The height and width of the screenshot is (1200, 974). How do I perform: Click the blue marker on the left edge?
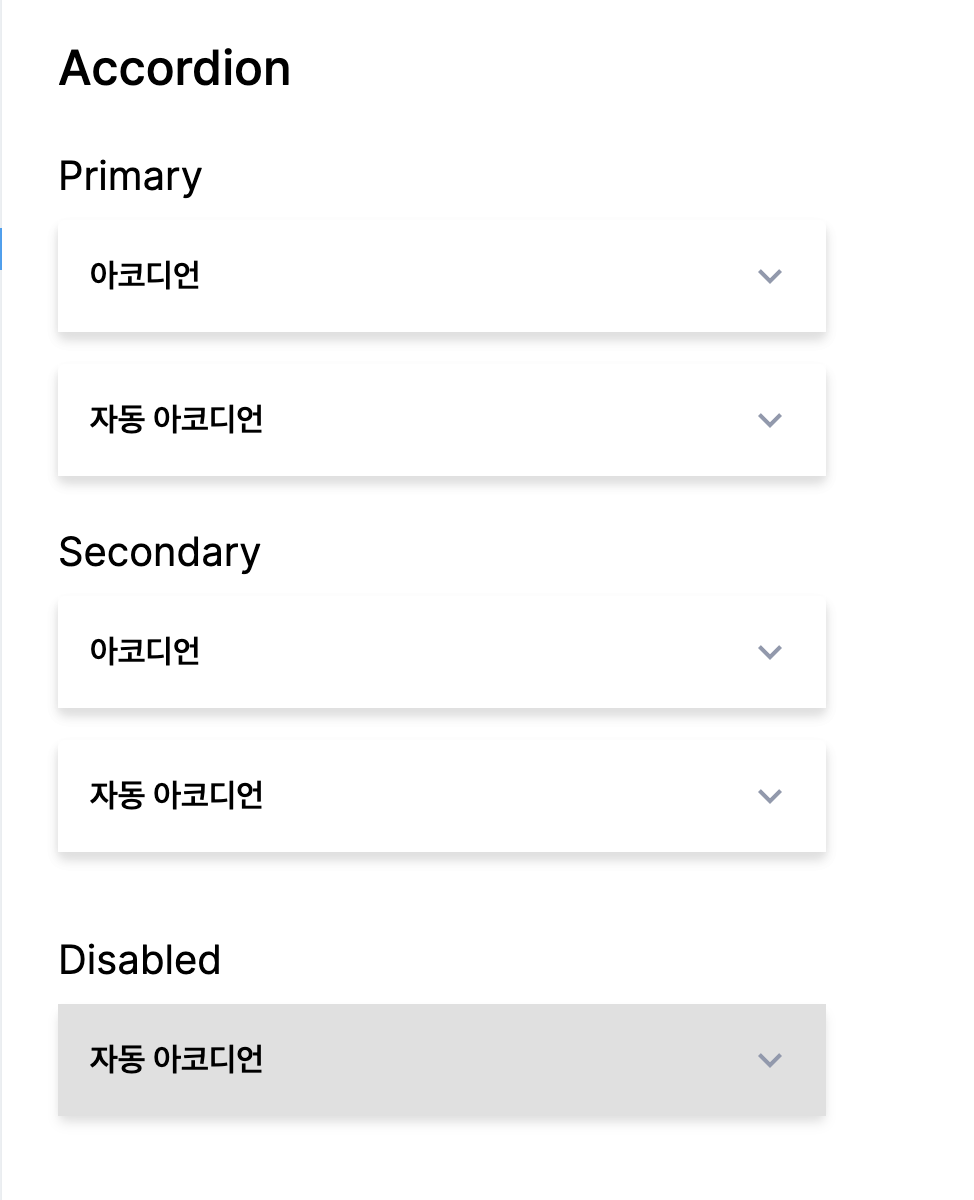[1, 249]
